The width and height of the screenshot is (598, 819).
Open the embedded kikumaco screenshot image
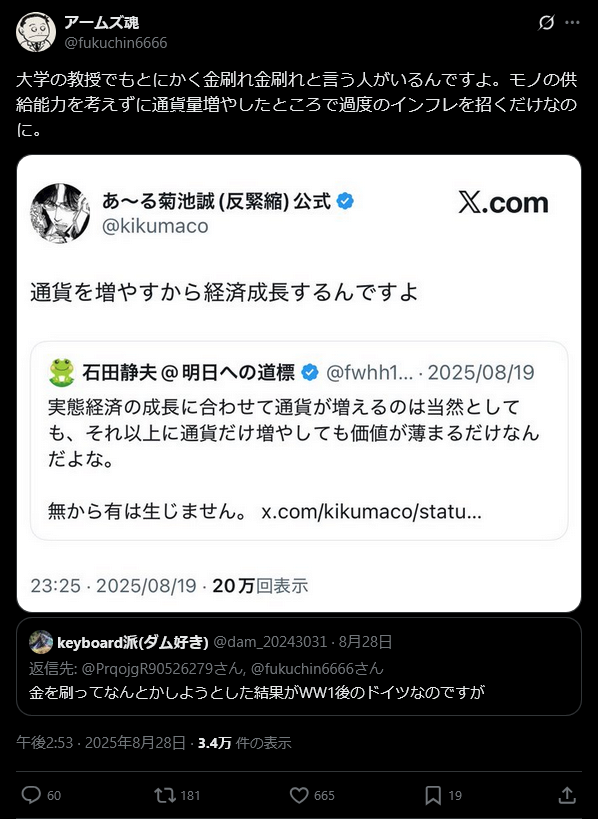click(x=299, y=383)
